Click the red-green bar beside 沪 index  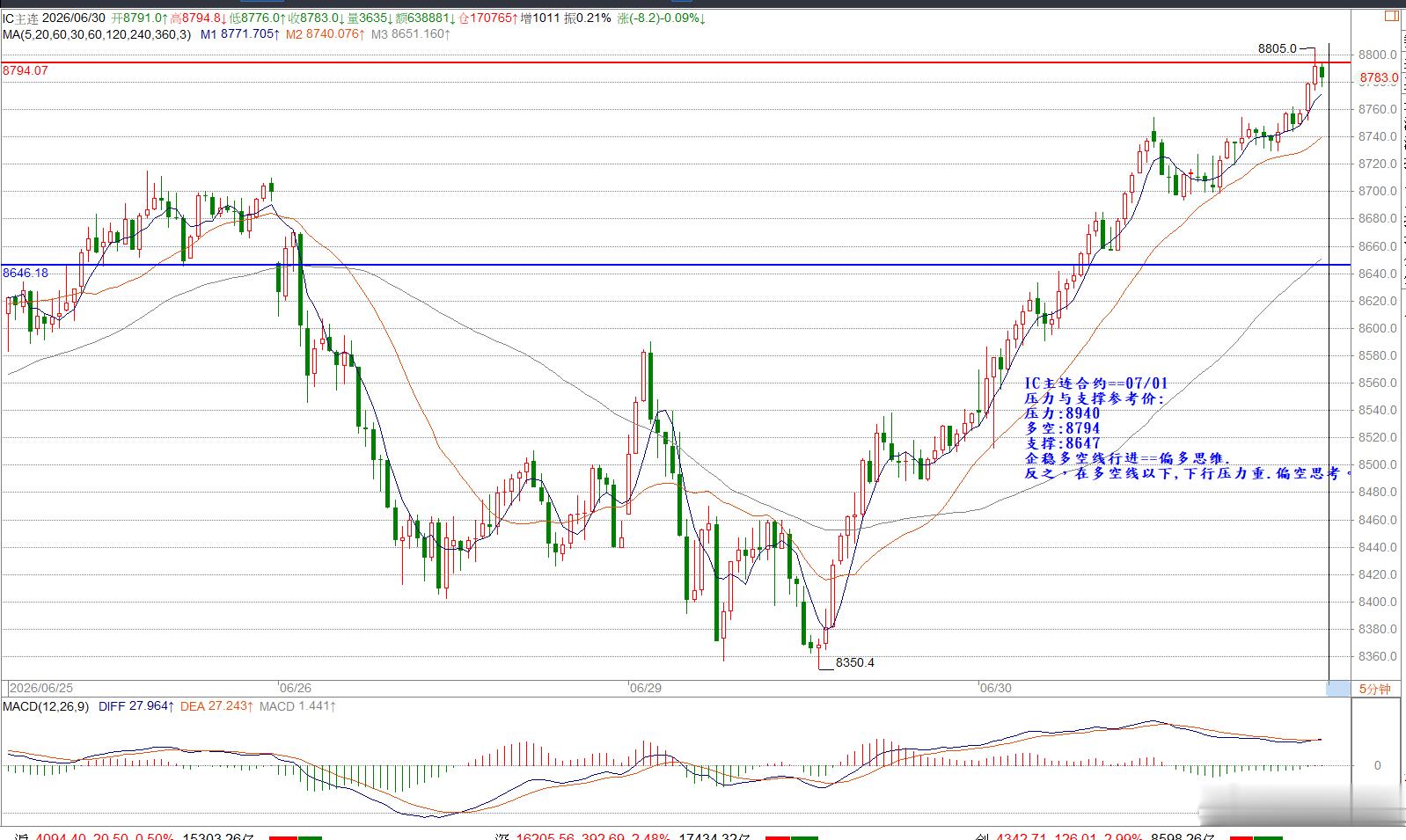296,837
